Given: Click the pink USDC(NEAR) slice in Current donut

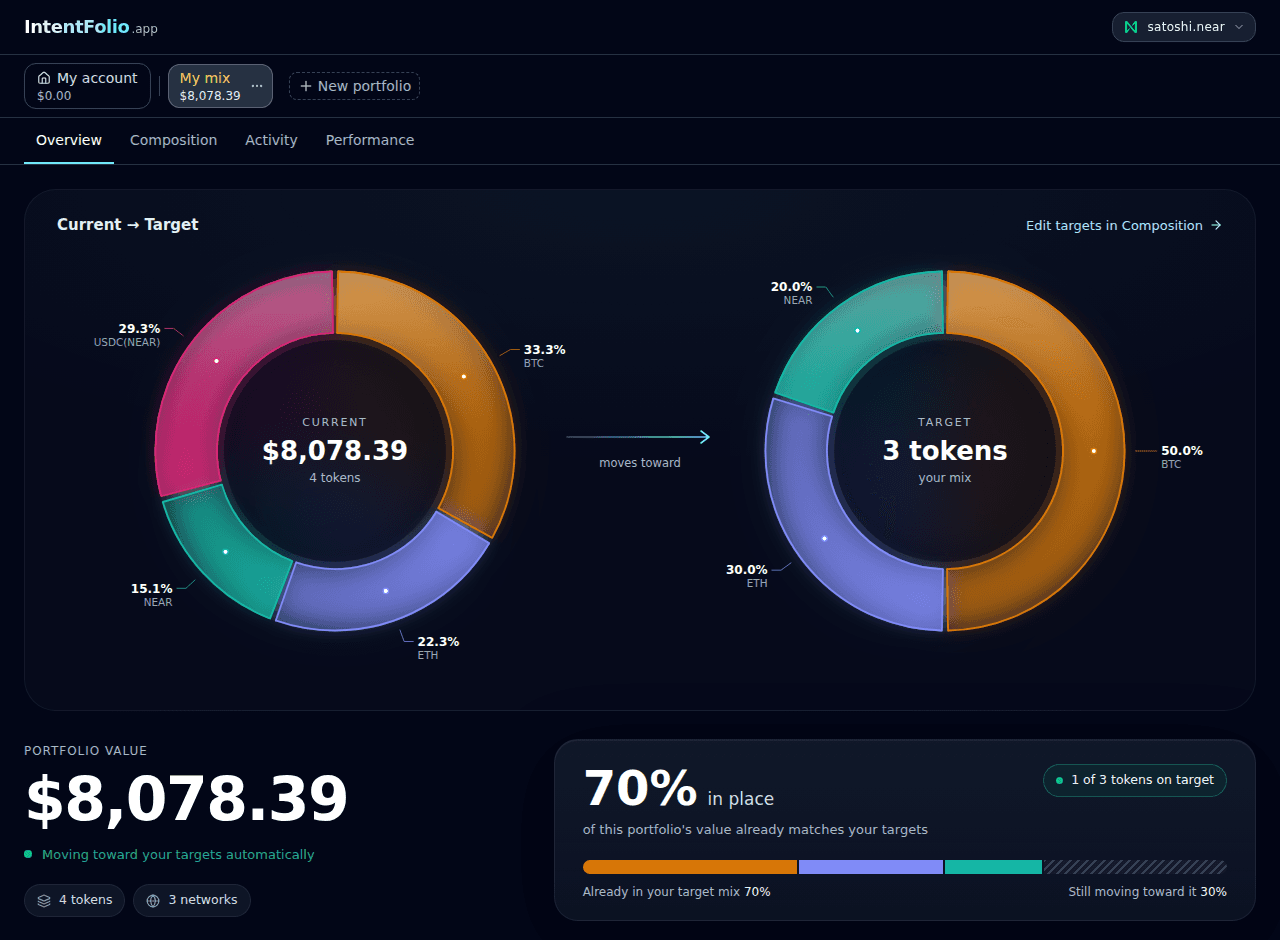Looking at the screenshot, I should tap(216, 360).
